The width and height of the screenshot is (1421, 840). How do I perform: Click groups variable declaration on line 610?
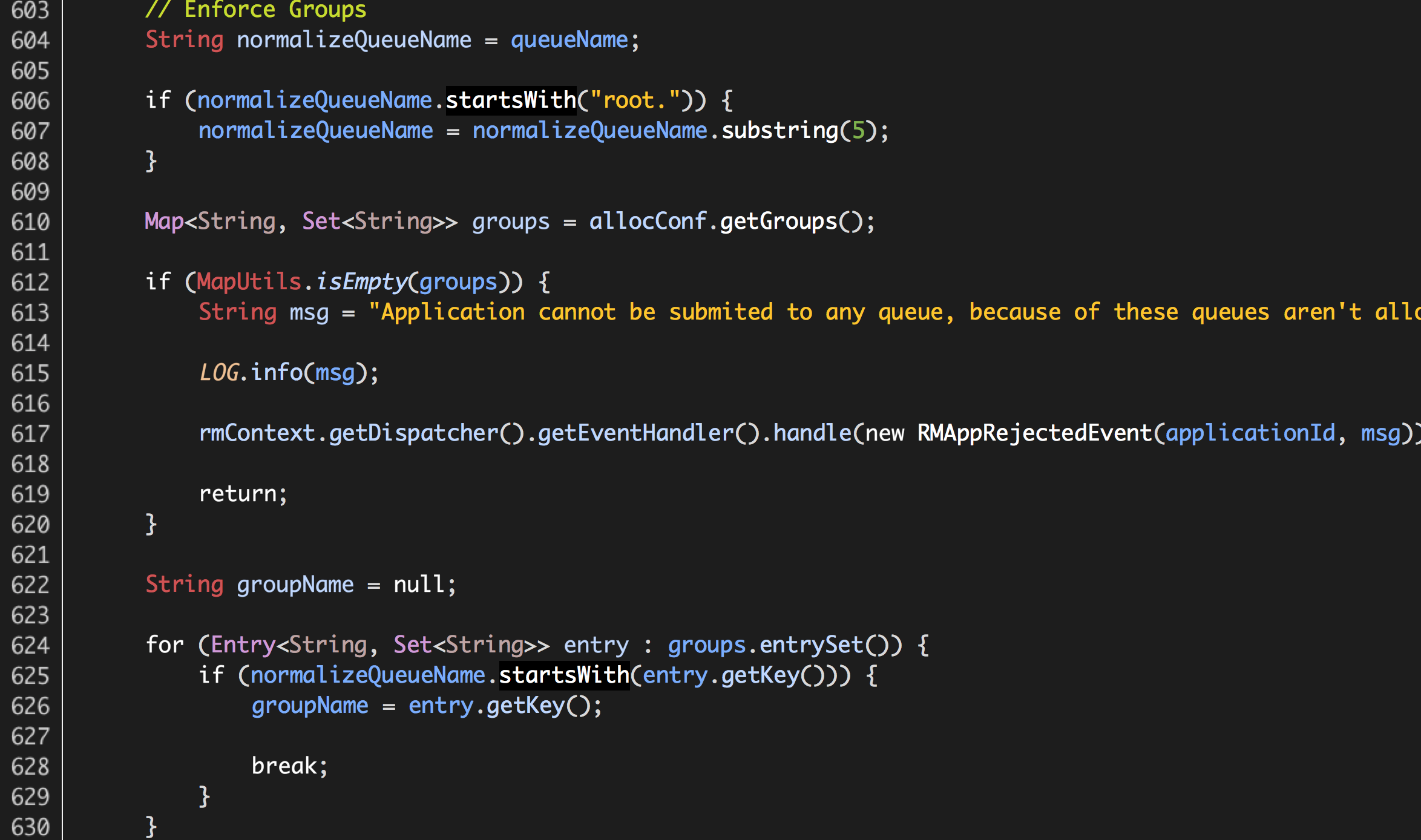(511, 222)
